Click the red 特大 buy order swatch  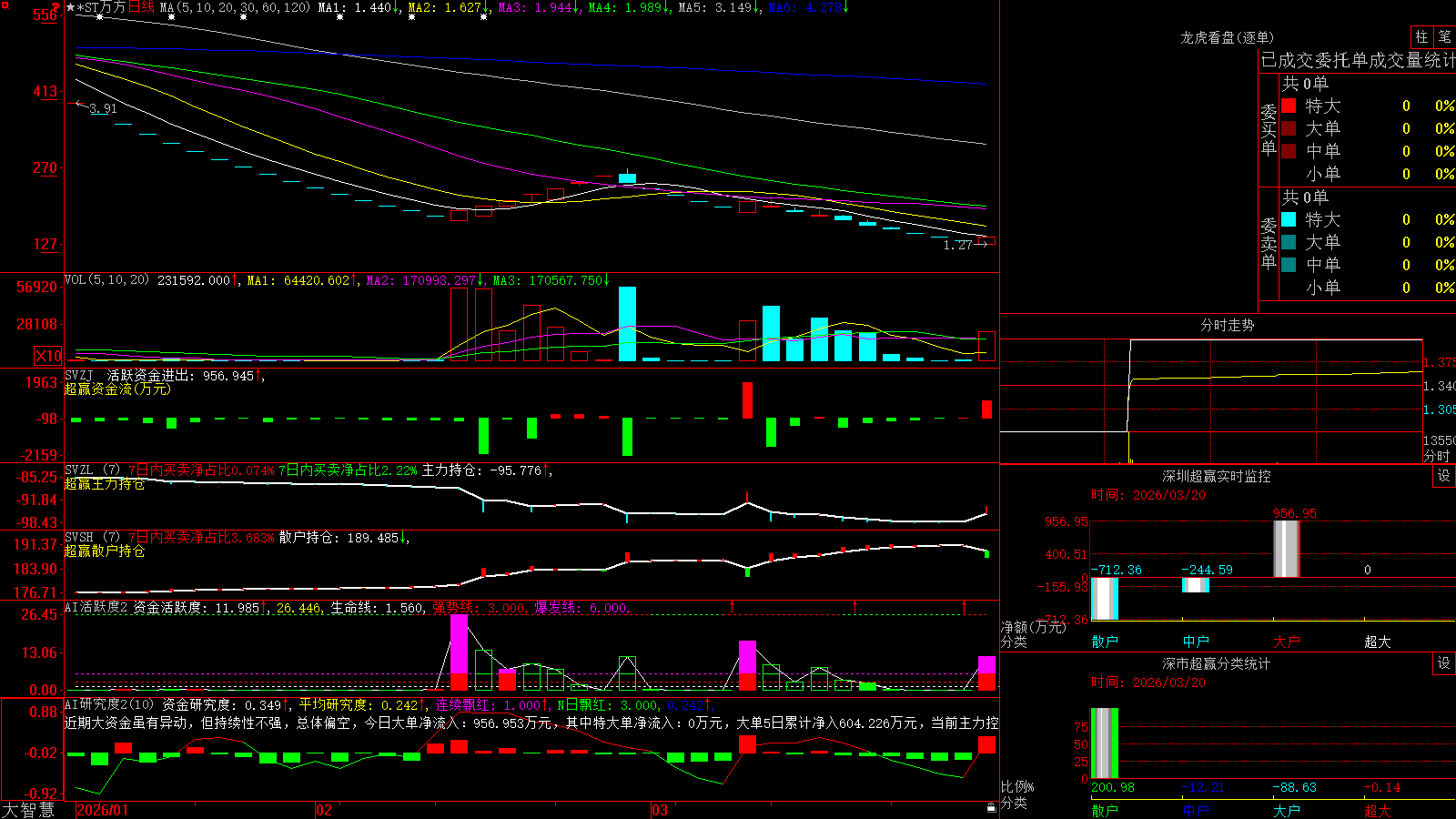[1289, 106]
